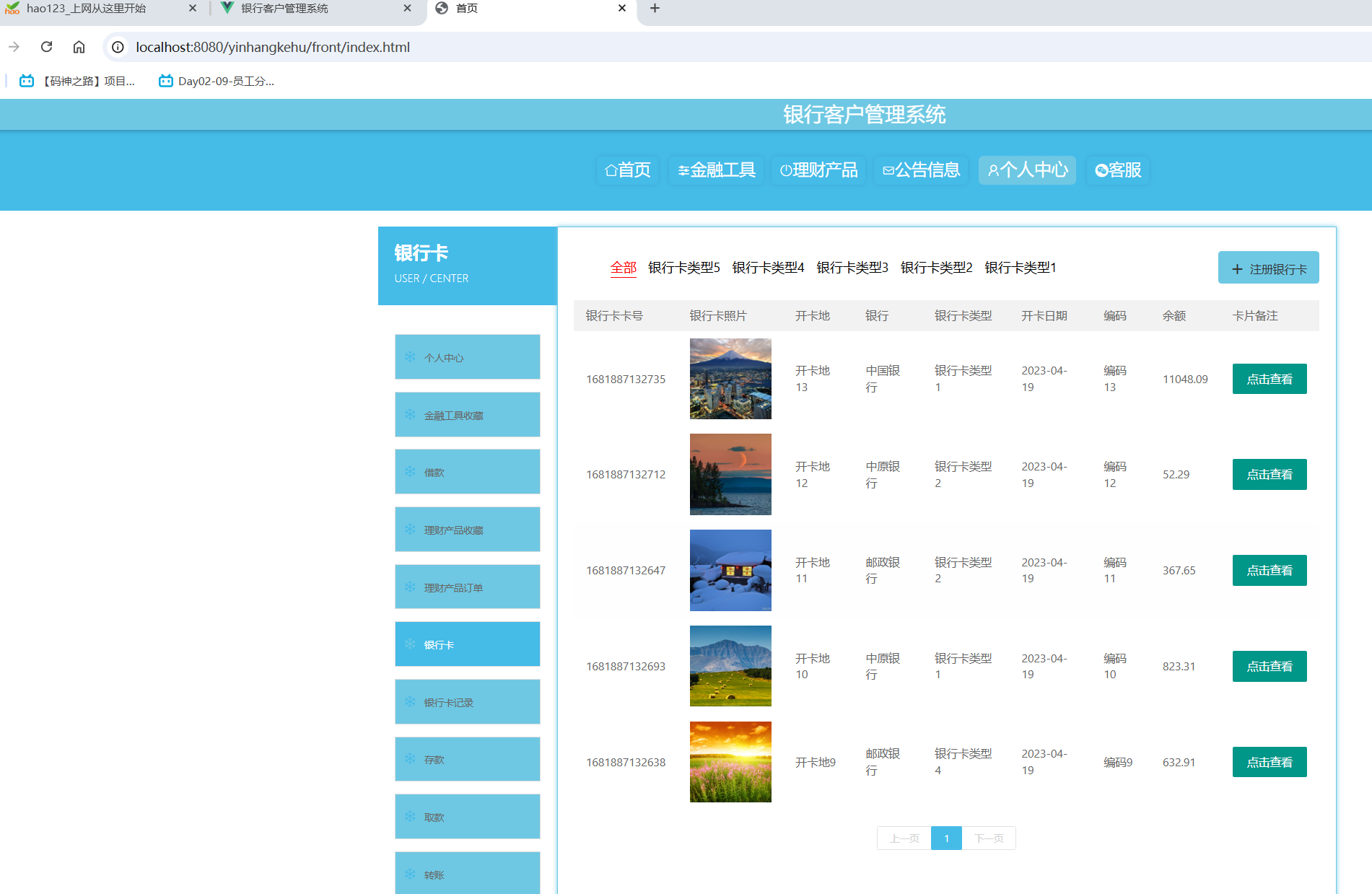1372x894 pixels.
Task: Select 理财产品收藏 in sidebar
Action: click(468, 530)
